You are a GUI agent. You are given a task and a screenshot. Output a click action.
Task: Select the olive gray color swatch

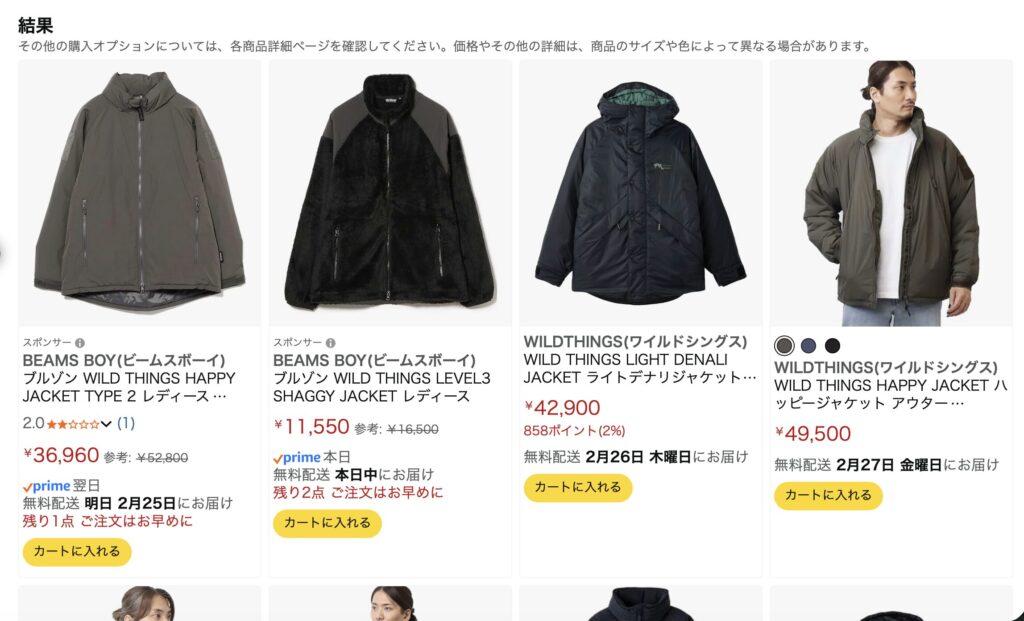(x=784, y=345)
